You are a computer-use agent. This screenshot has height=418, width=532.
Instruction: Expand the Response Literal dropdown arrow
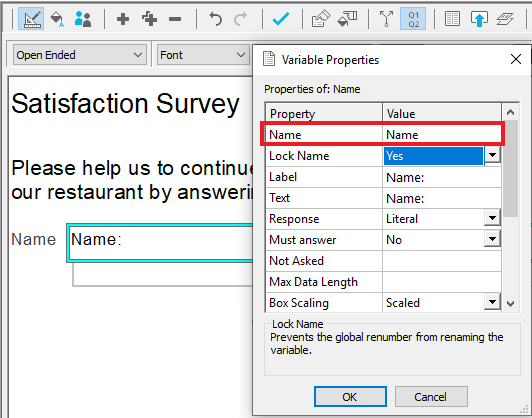coord(492,218)
